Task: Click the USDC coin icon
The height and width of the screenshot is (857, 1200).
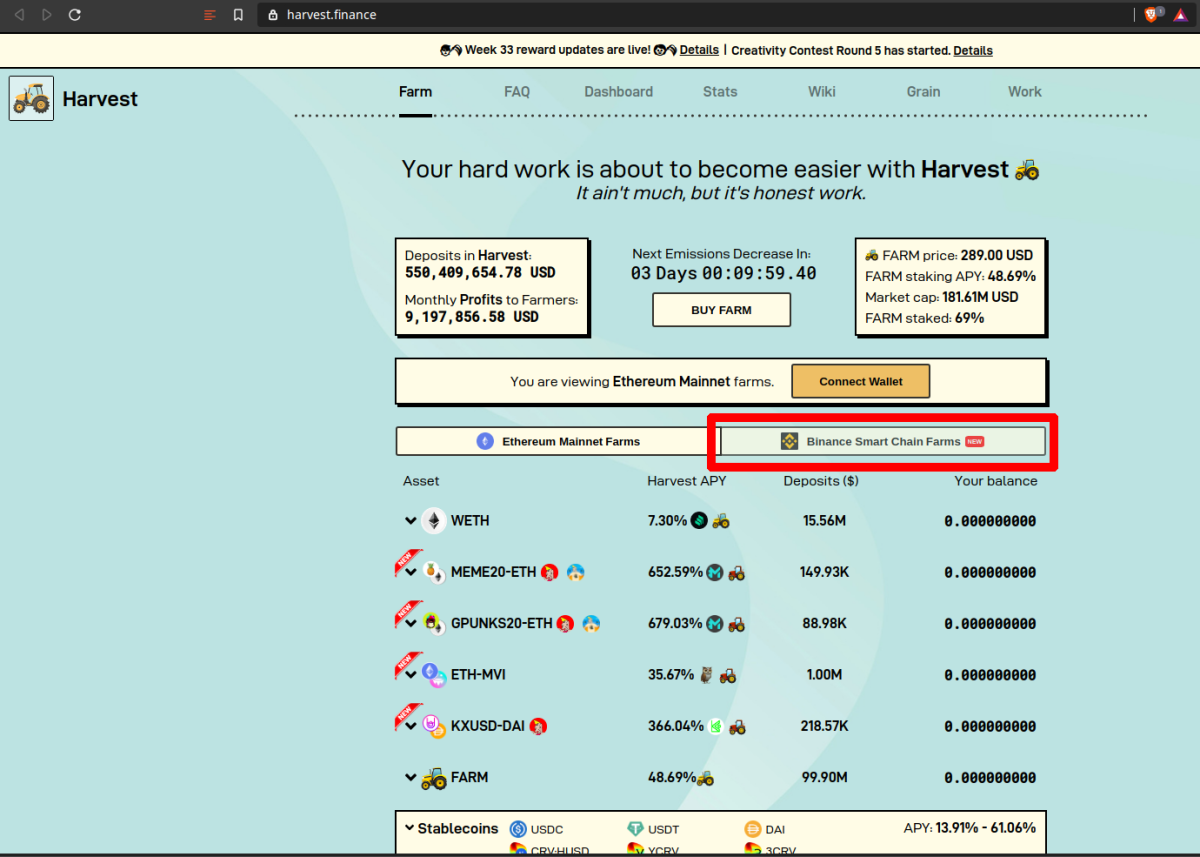Action: tap(518, 829)
